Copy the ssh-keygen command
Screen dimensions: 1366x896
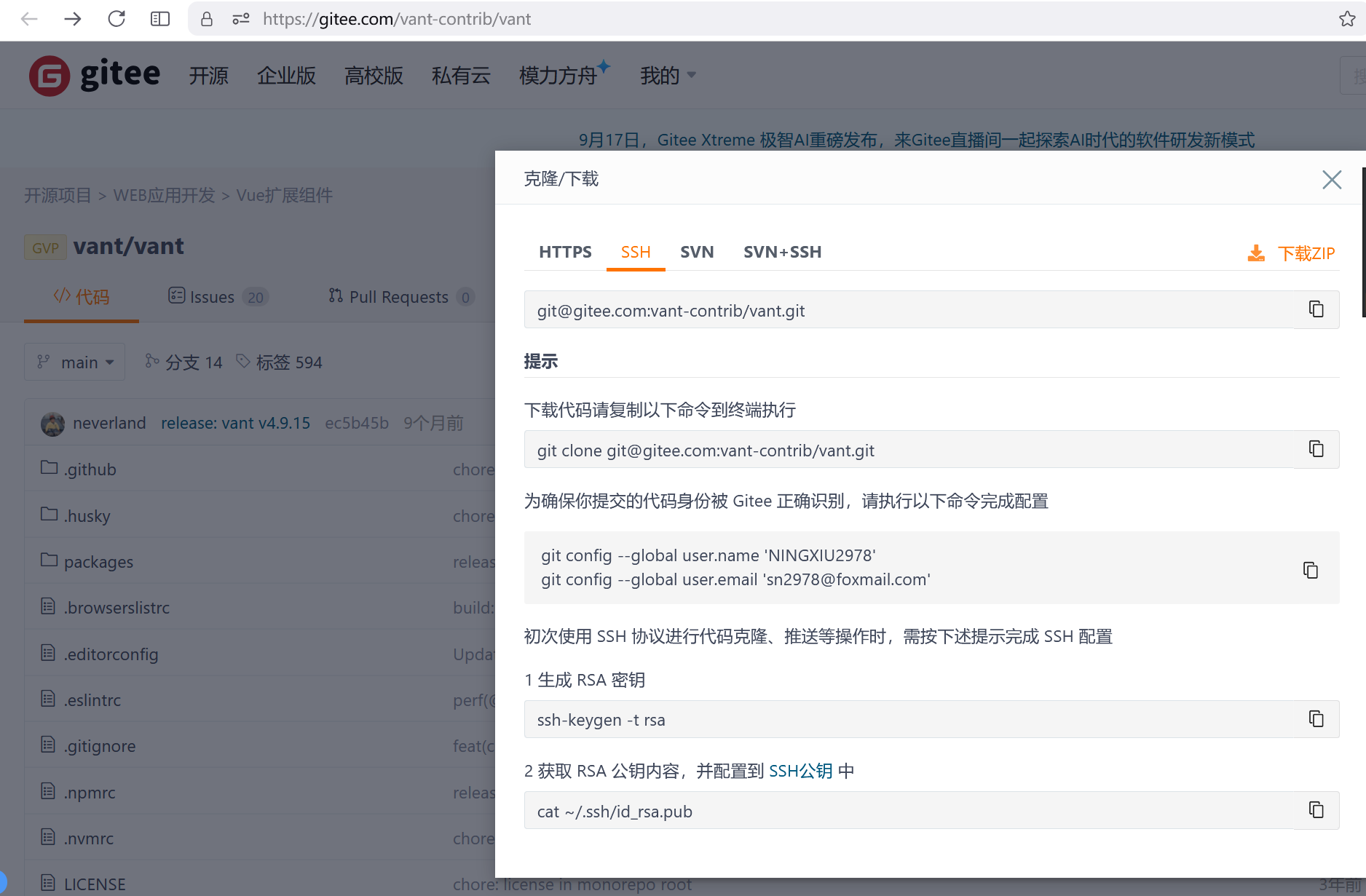coord(1316,719)
